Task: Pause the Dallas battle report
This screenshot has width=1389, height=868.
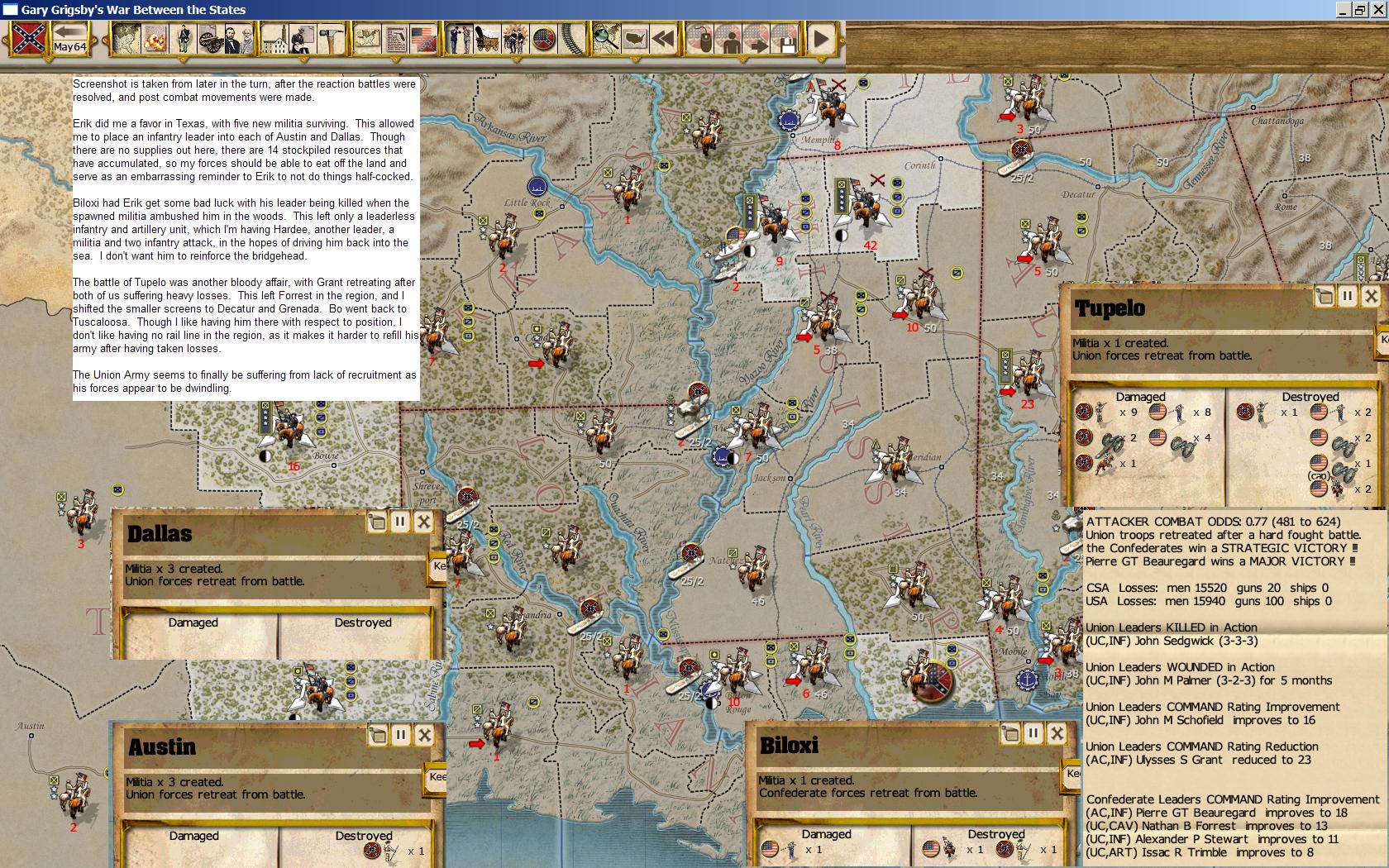Action: click(399, 522)
